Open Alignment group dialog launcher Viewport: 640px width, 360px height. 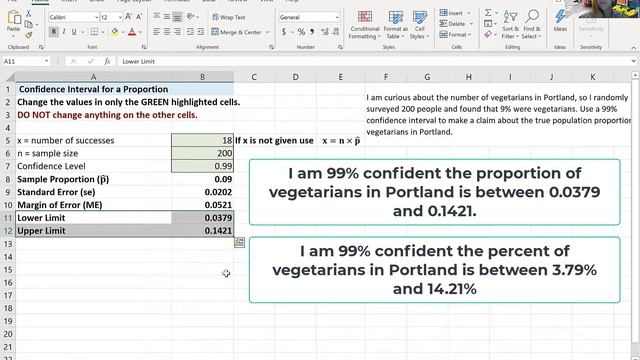(x=271, y=47)
